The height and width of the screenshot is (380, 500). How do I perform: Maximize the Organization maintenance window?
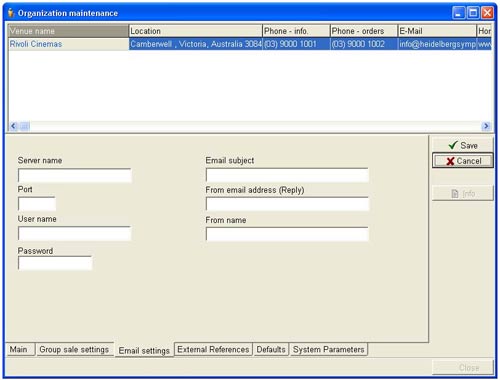pyautogui.click(x=473, y=13)
